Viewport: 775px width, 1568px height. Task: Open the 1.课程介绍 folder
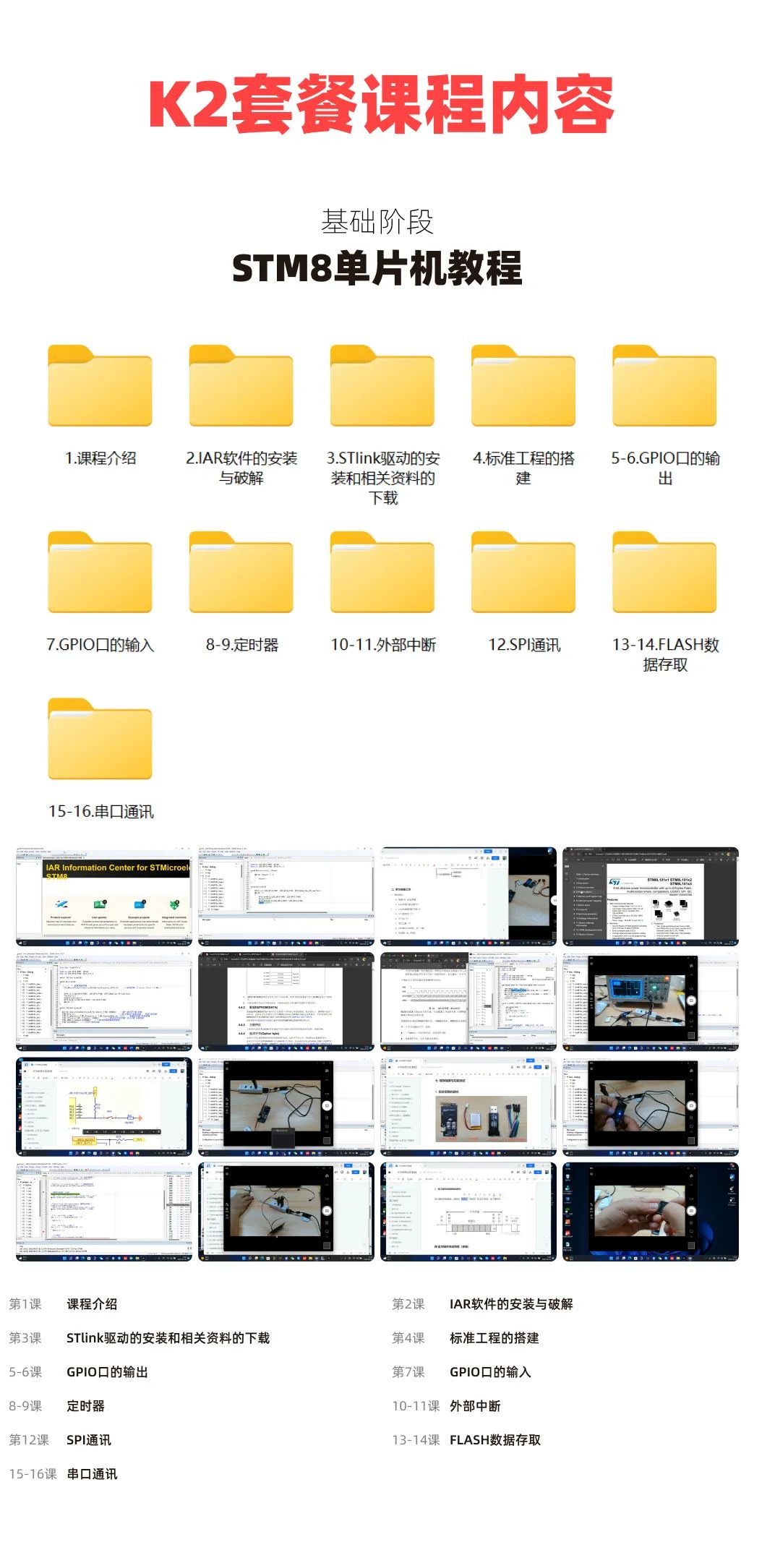[100, 387]
